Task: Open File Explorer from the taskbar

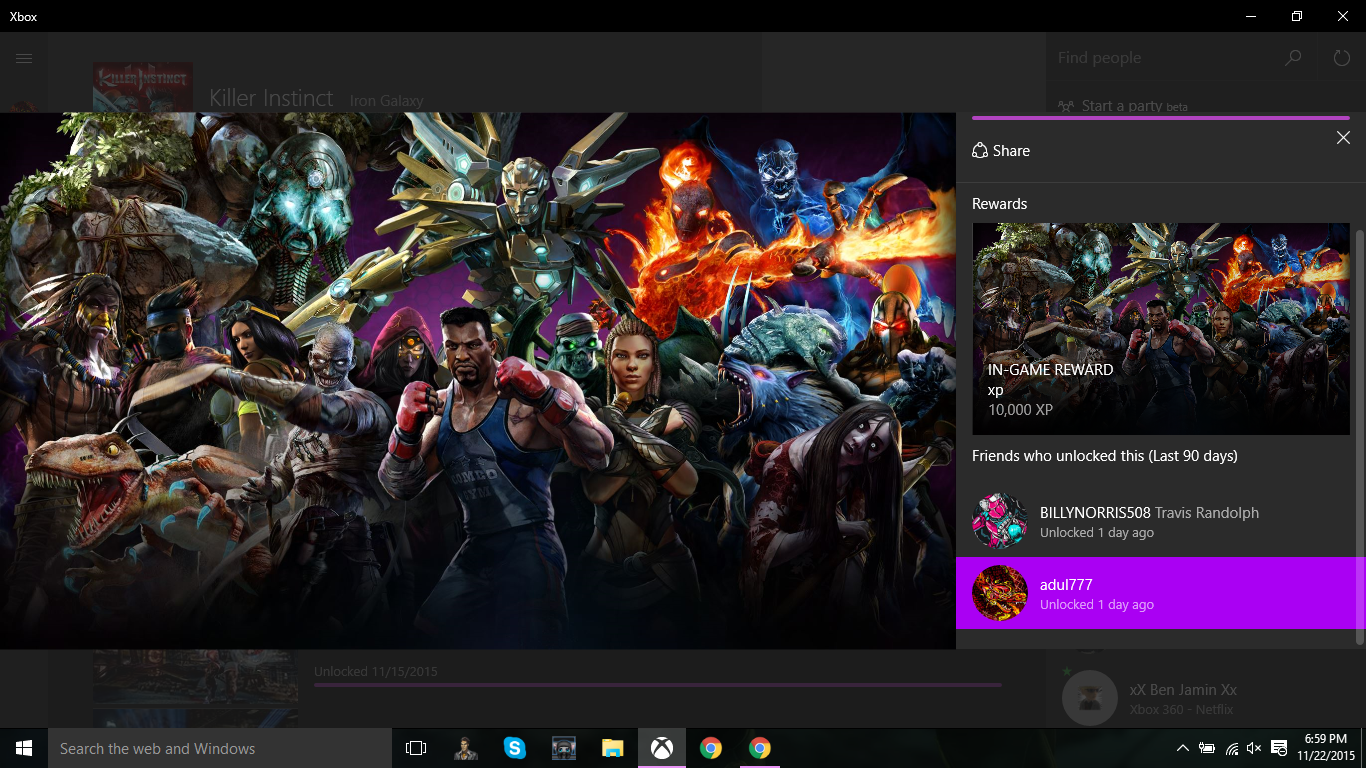Action: (613, 748)
